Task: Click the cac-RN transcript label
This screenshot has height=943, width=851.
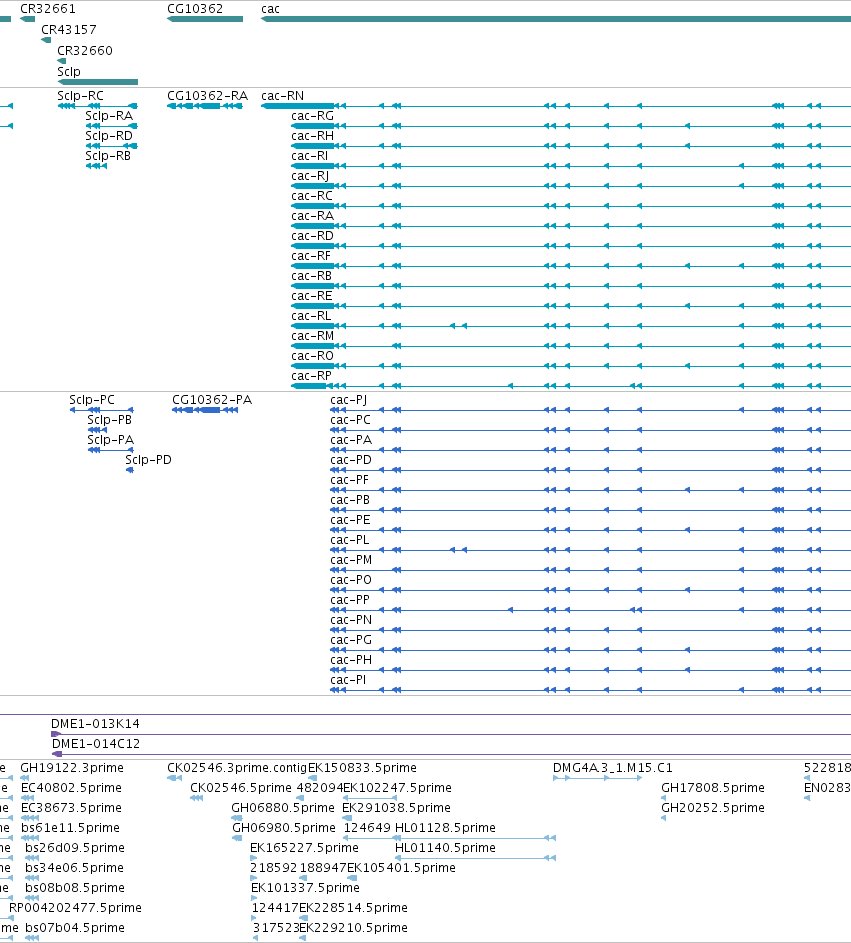Action: 283,96
